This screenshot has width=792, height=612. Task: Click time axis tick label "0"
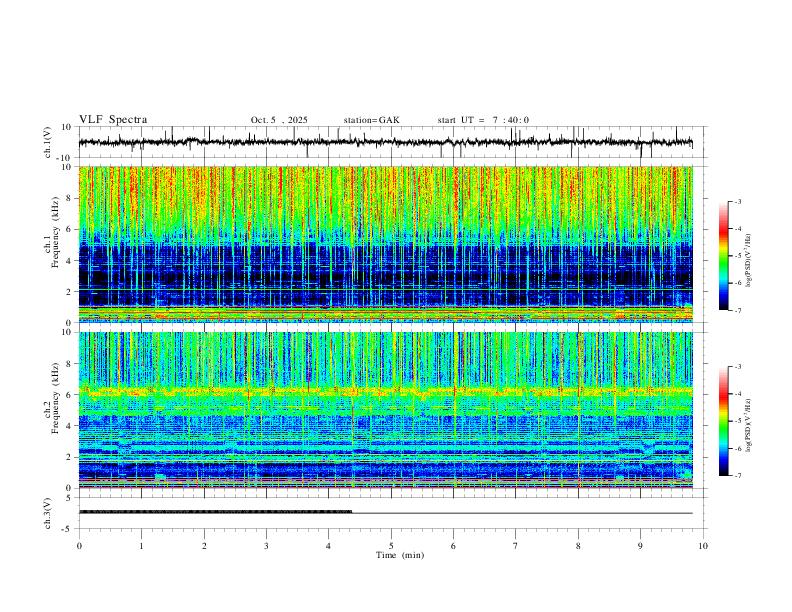pyautogui.click(x=79, y=546)
